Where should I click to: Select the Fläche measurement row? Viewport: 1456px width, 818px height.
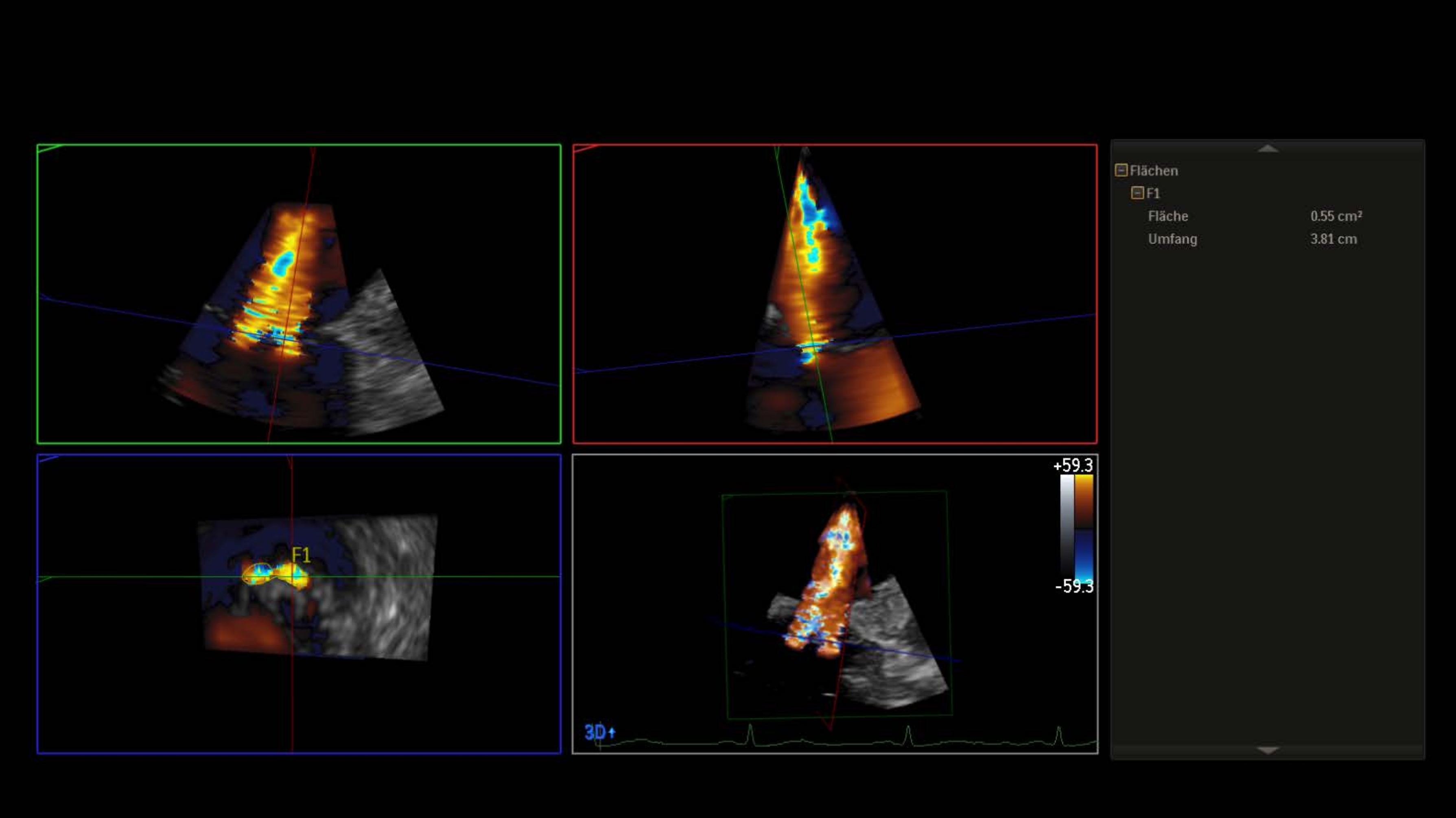tap(1168, 216)
